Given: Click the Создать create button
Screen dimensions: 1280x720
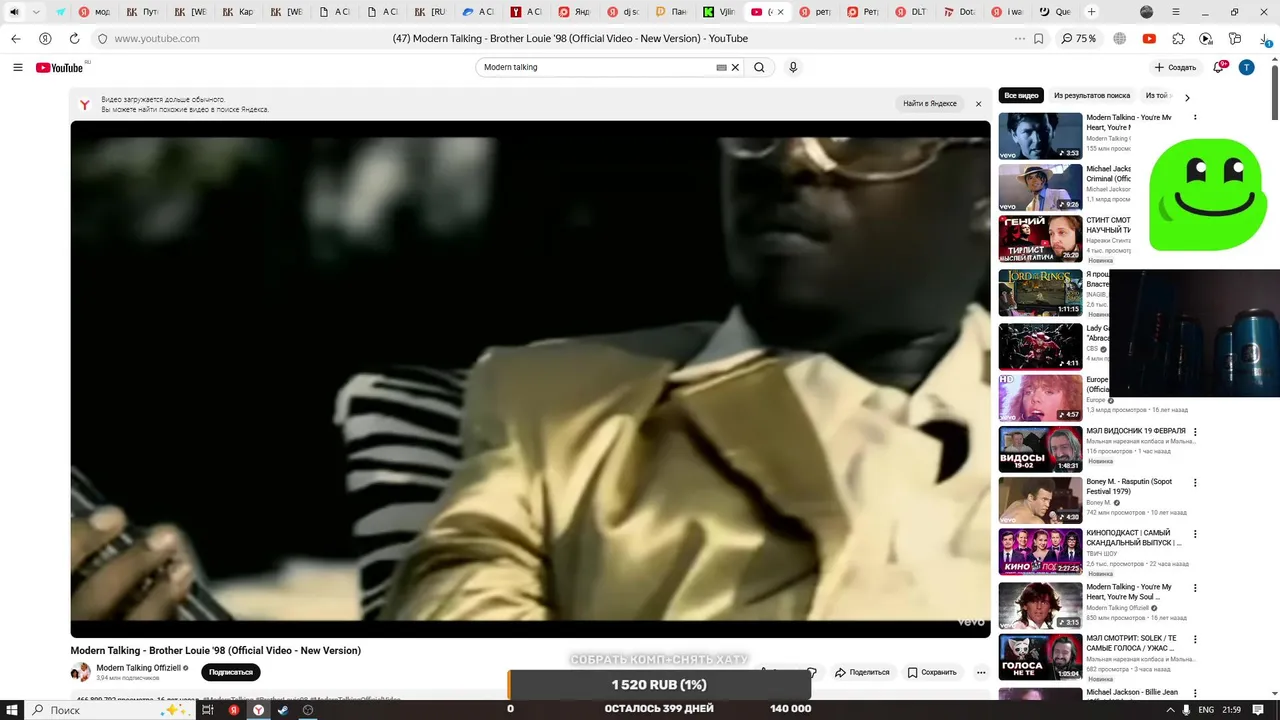Looking at the screenshot, I should pos(1175,67).
